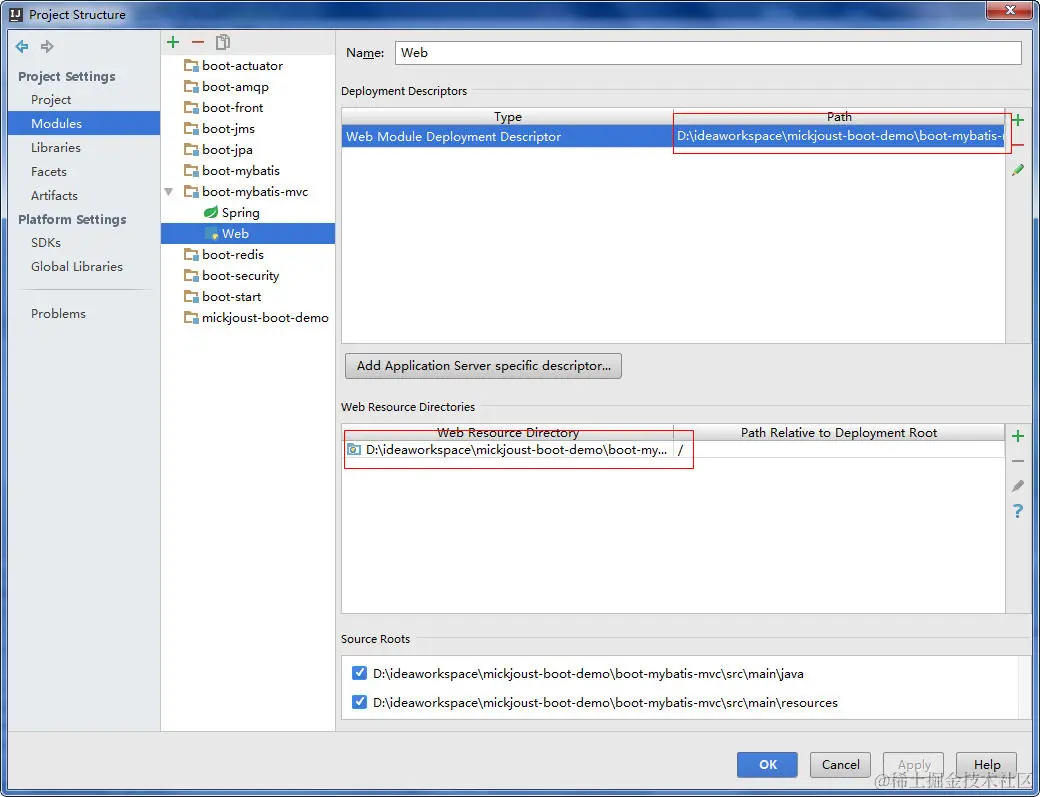Click the boot-actuator module folder icon
1040x797 pixels.
(x=191, y=66)
